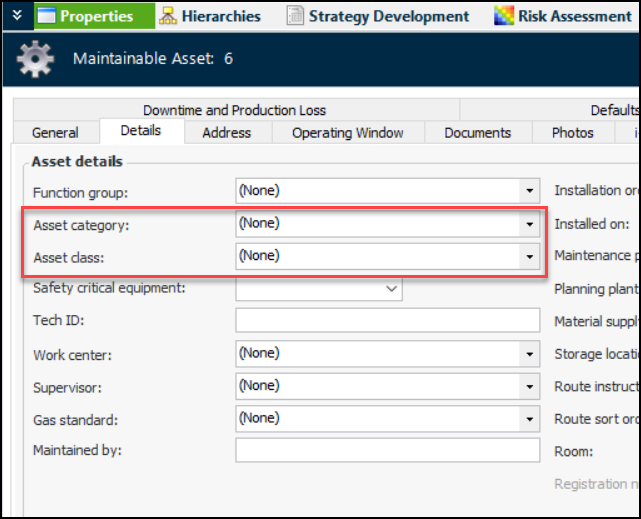Switch to the General tab
Screen dimensions: 641x519
click(x=55, y=133)
